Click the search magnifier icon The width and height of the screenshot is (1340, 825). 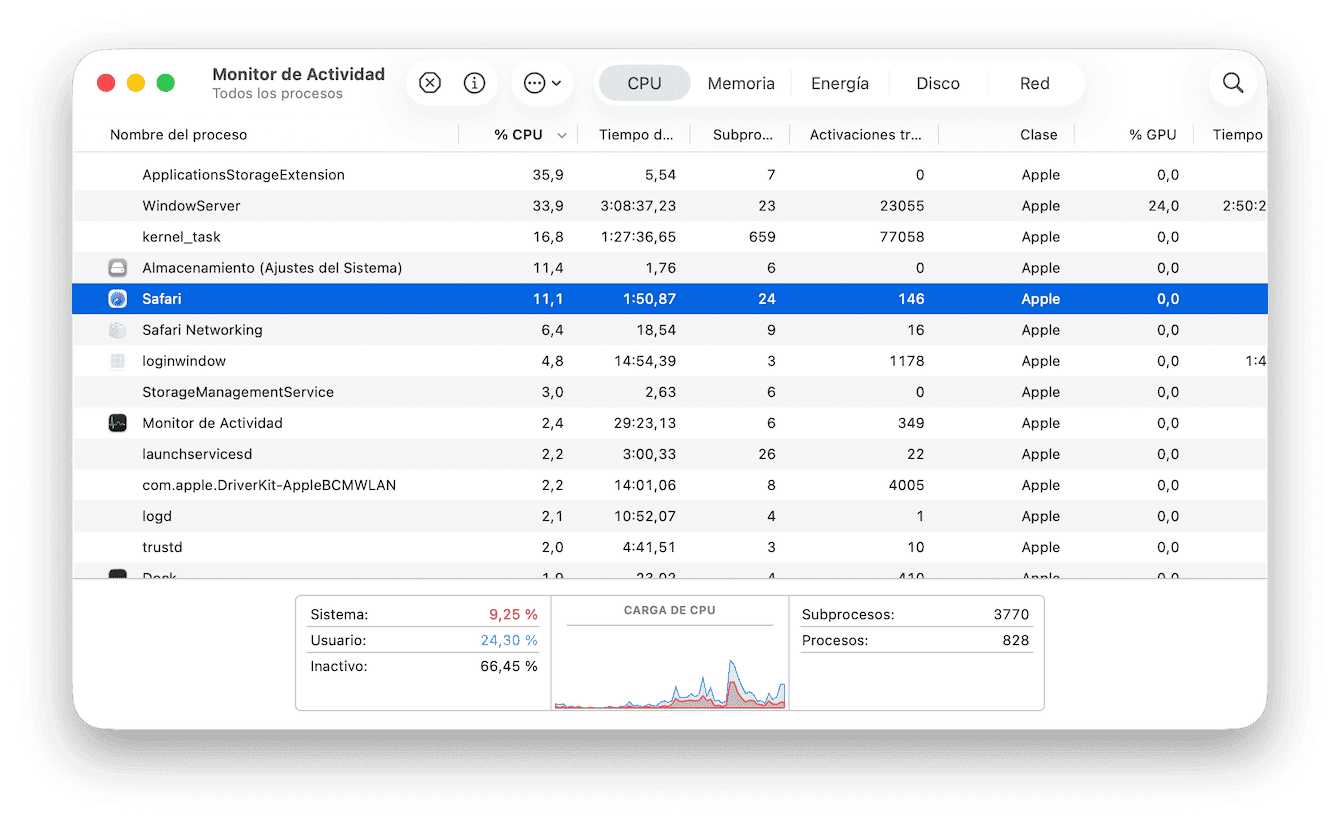coord(1233,83)
